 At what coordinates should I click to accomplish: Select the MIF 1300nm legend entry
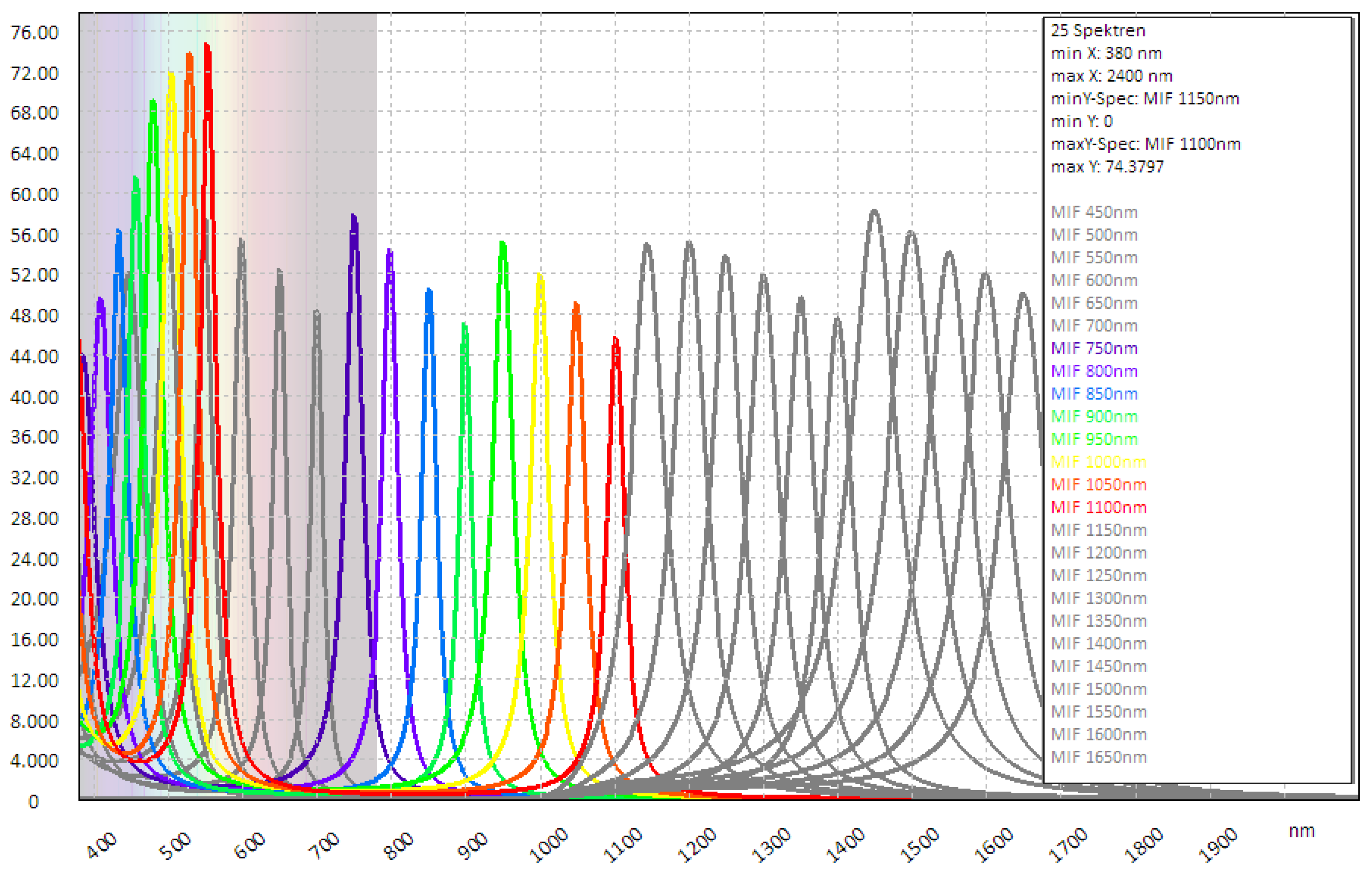click(1098, 599)
